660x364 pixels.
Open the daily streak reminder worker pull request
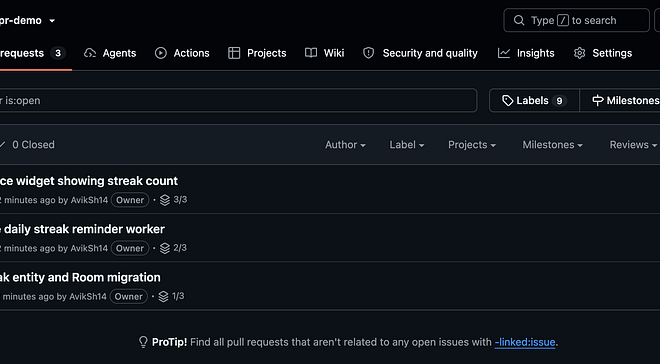[82, 229]
